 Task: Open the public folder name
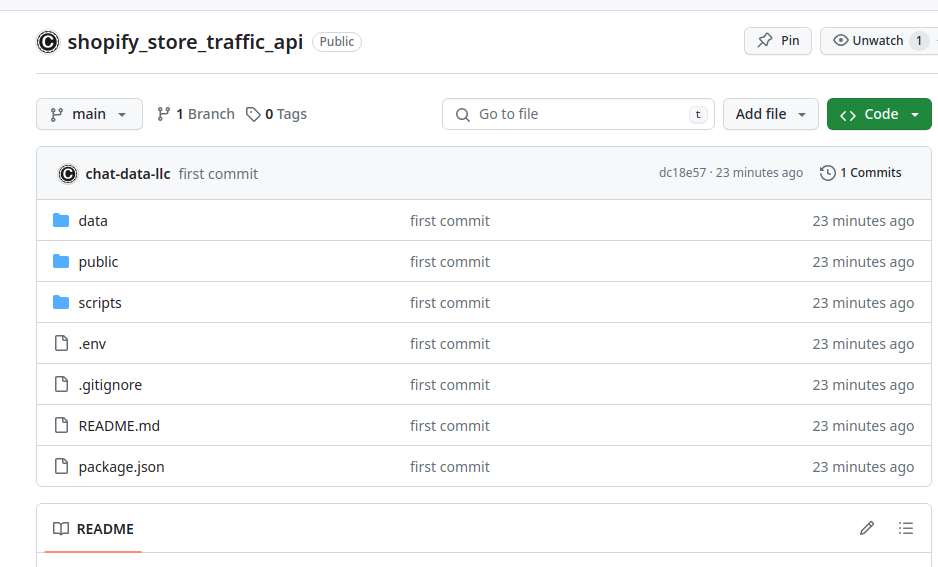click(98, 262)
